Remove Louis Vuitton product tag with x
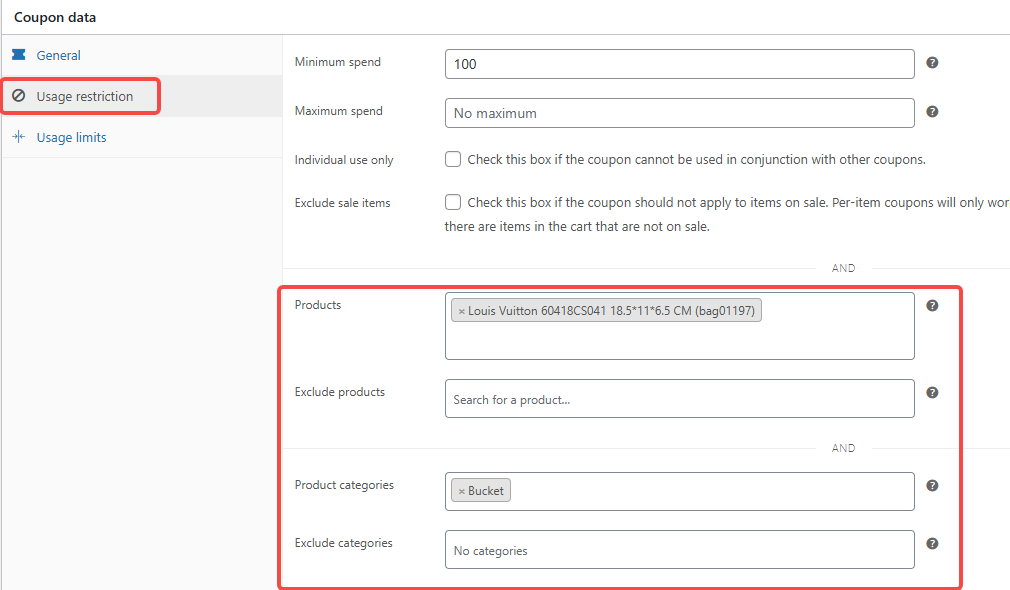Viewport: 1010px width, 590px height. [461, 312]
